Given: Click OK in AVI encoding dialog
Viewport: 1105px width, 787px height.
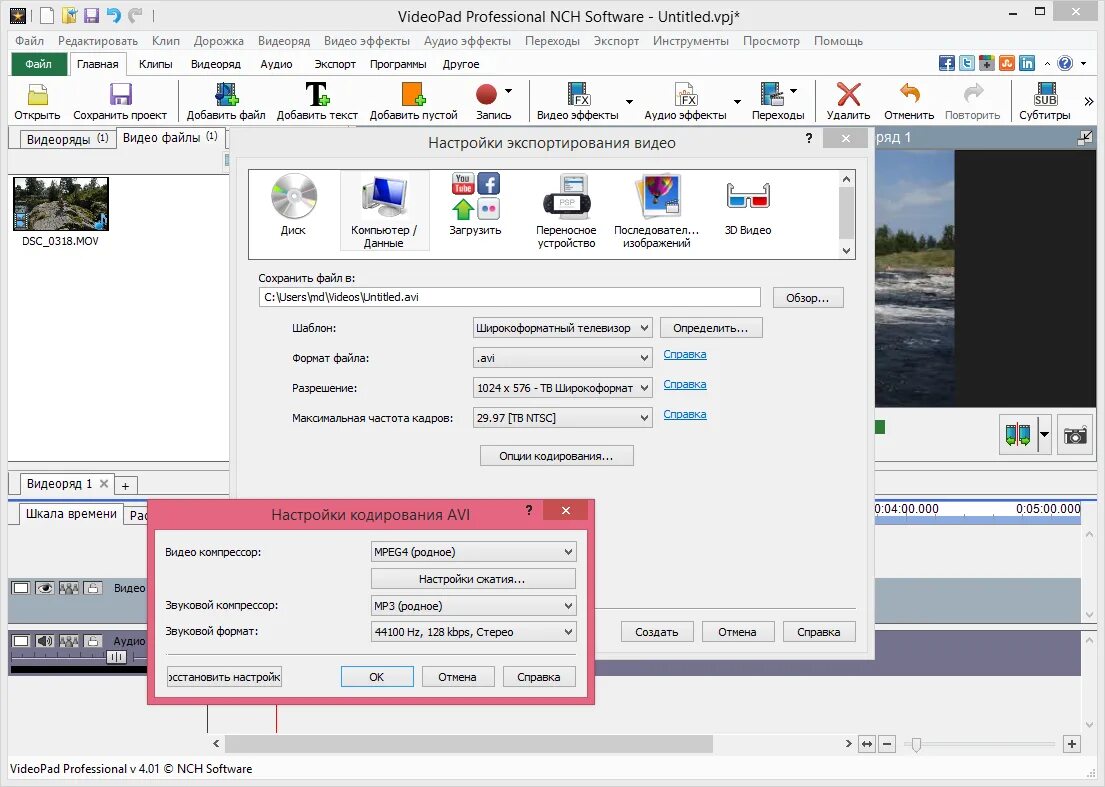Looking at the screenshot, I should 377,677.
